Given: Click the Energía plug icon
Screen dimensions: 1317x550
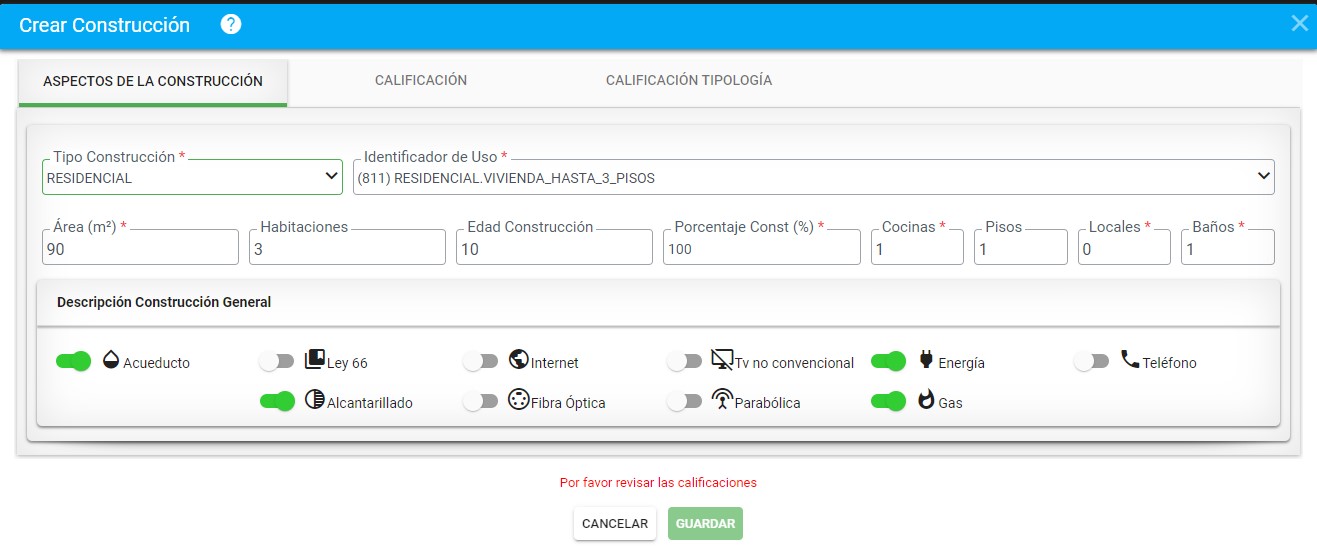Looking at the screenshot, I should [x=926, y=360].
